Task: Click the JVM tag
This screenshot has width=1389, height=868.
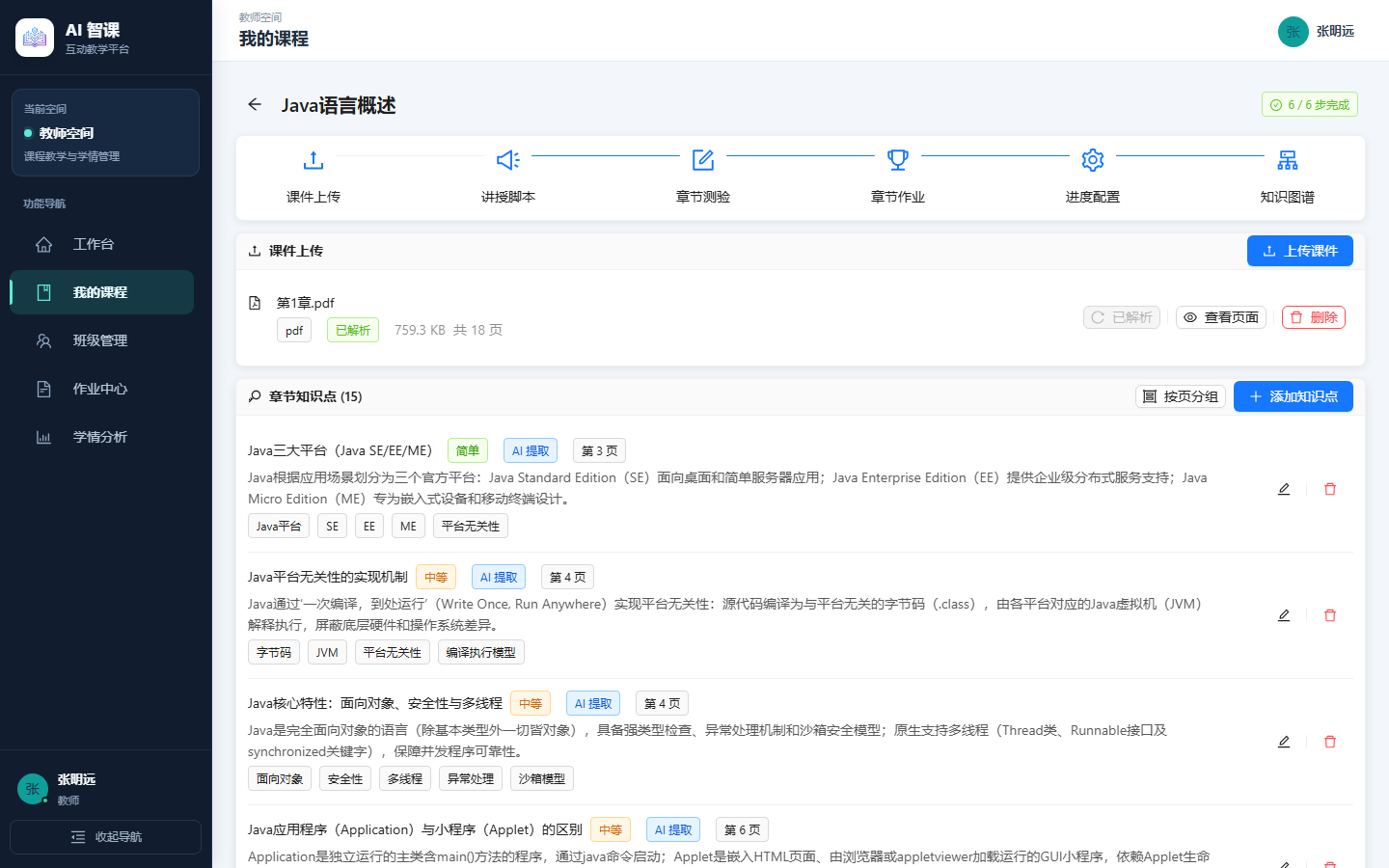Action: (x=327, y=652)
